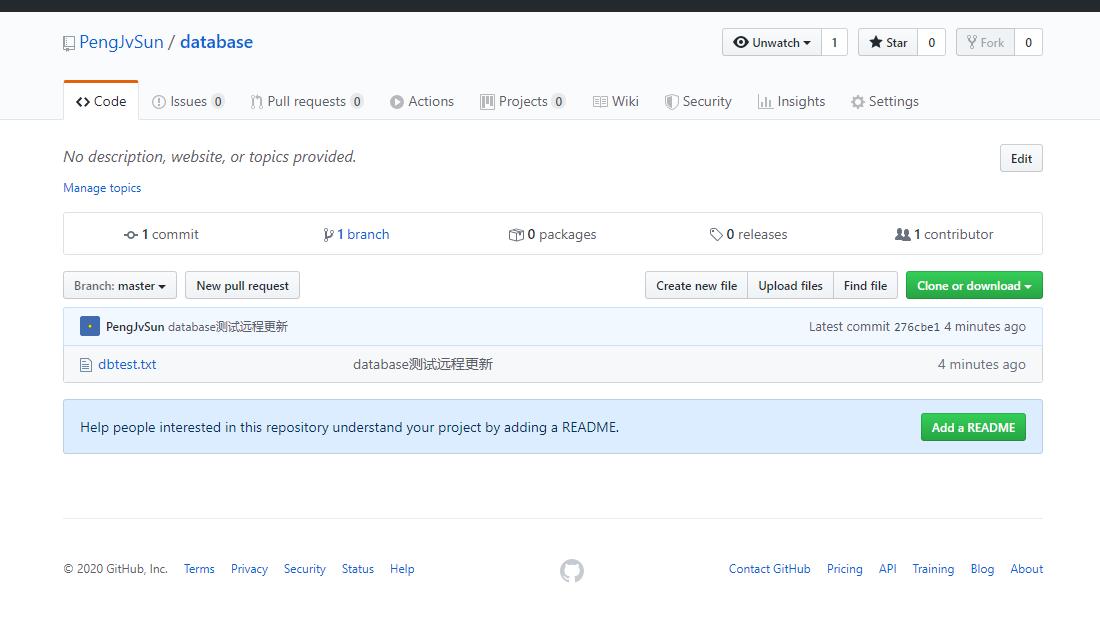1100x624 pixels.
Task: Click the GitHub logo in the footer
Action: pyautogui.click(x=571, y=570)
